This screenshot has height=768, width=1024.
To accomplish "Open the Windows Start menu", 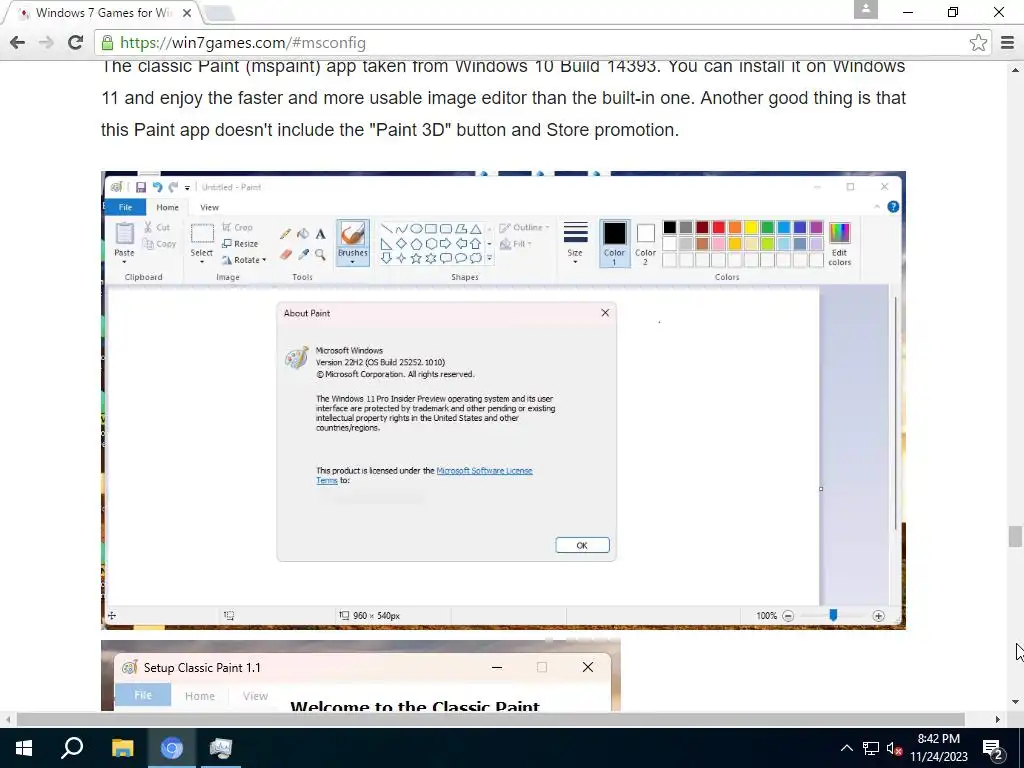I will coord(24,748).
